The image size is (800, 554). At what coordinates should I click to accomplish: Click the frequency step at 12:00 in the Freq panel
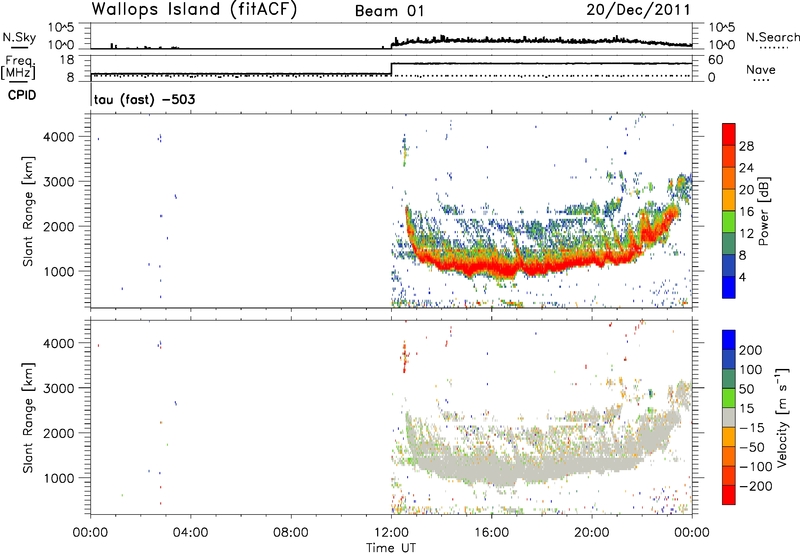click(391, 69)
